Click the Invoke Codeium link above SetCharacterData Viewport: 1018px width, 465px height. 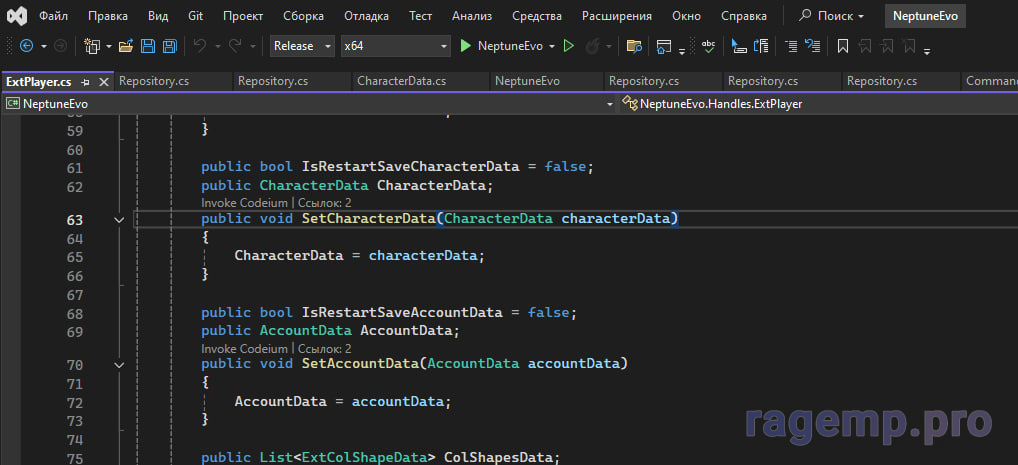coord(243,203)
